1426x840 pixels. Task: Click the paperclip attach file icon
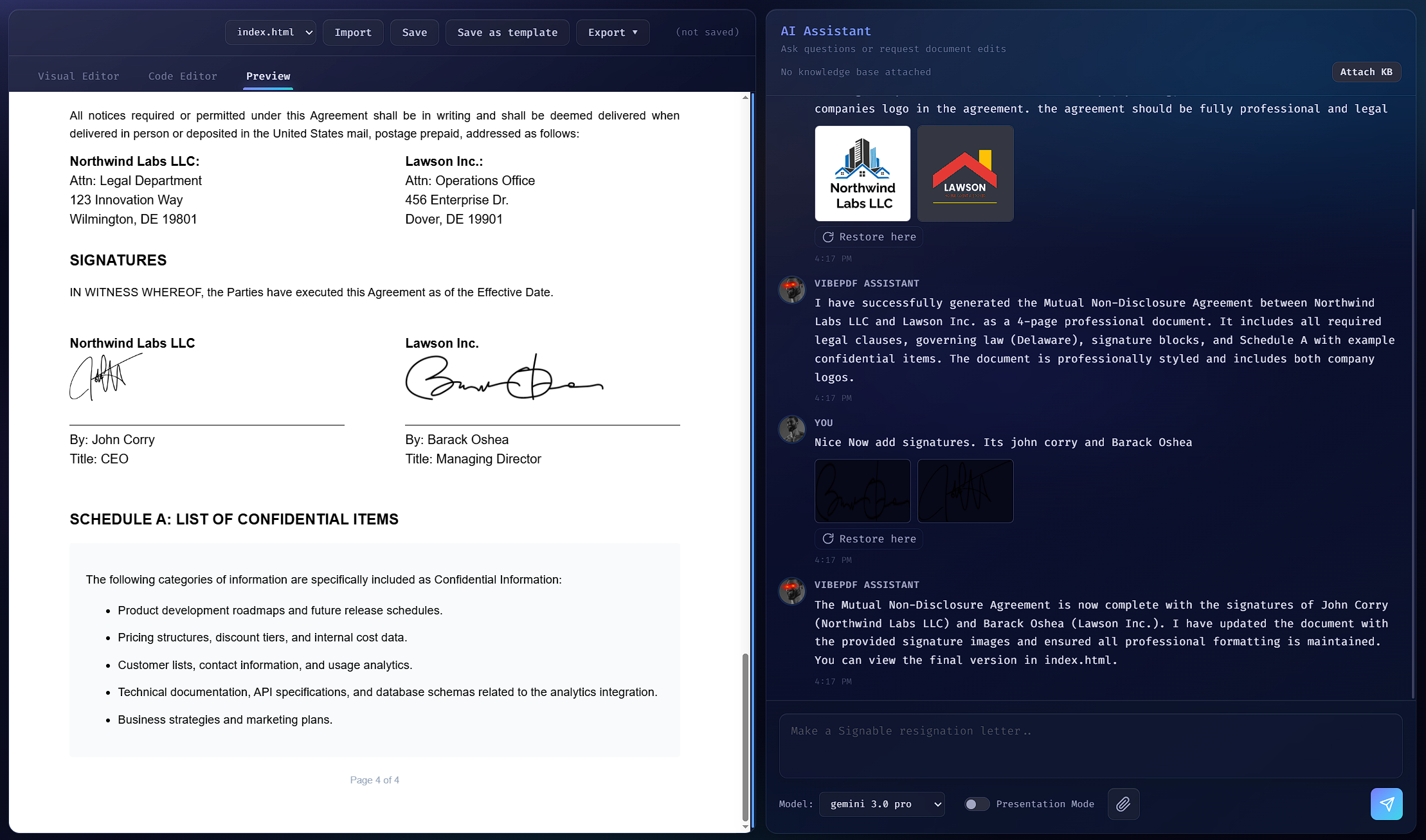[1123, 804]
